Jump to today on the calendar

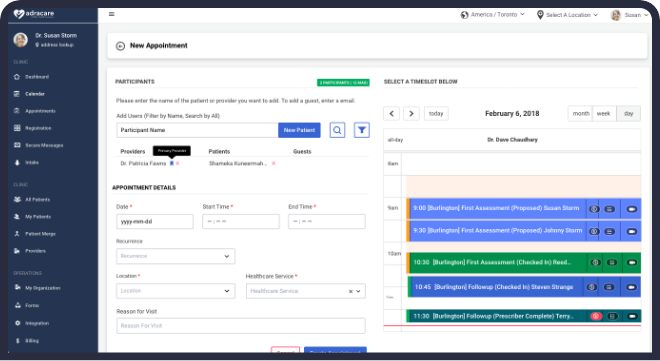click(436, 114)
